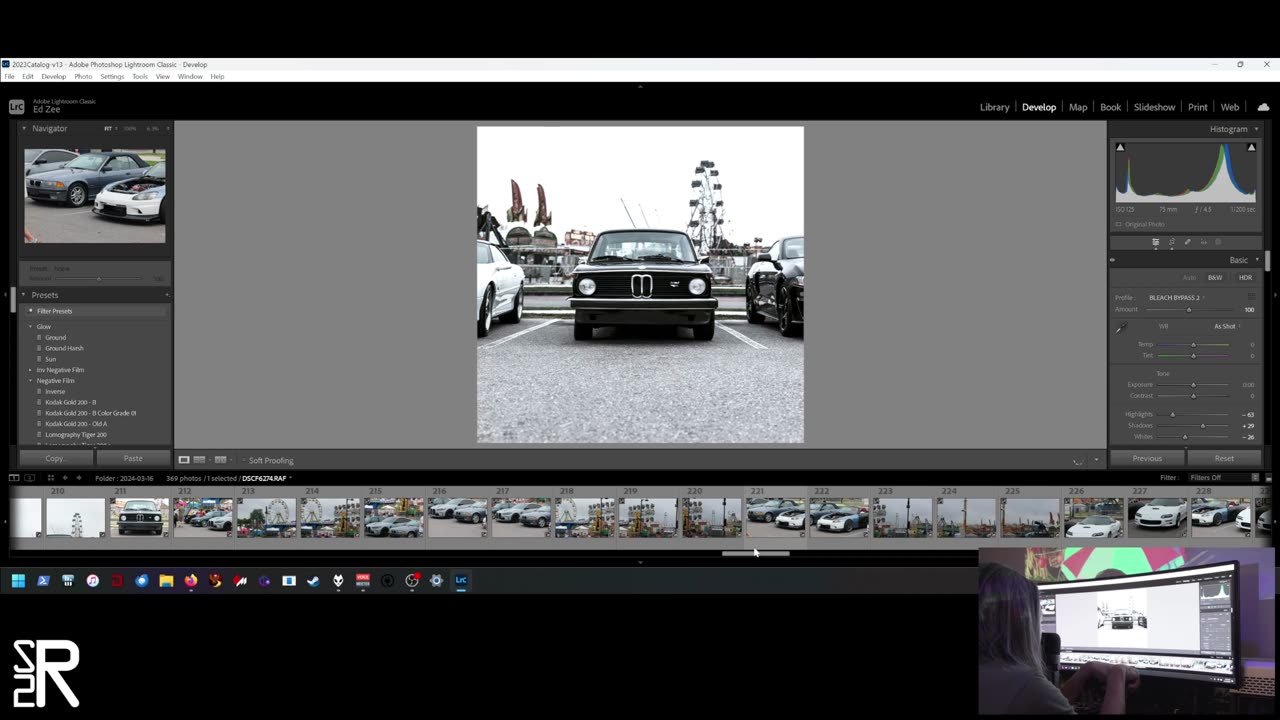Collapse the Histogram panel

[x=1257, y=129]
